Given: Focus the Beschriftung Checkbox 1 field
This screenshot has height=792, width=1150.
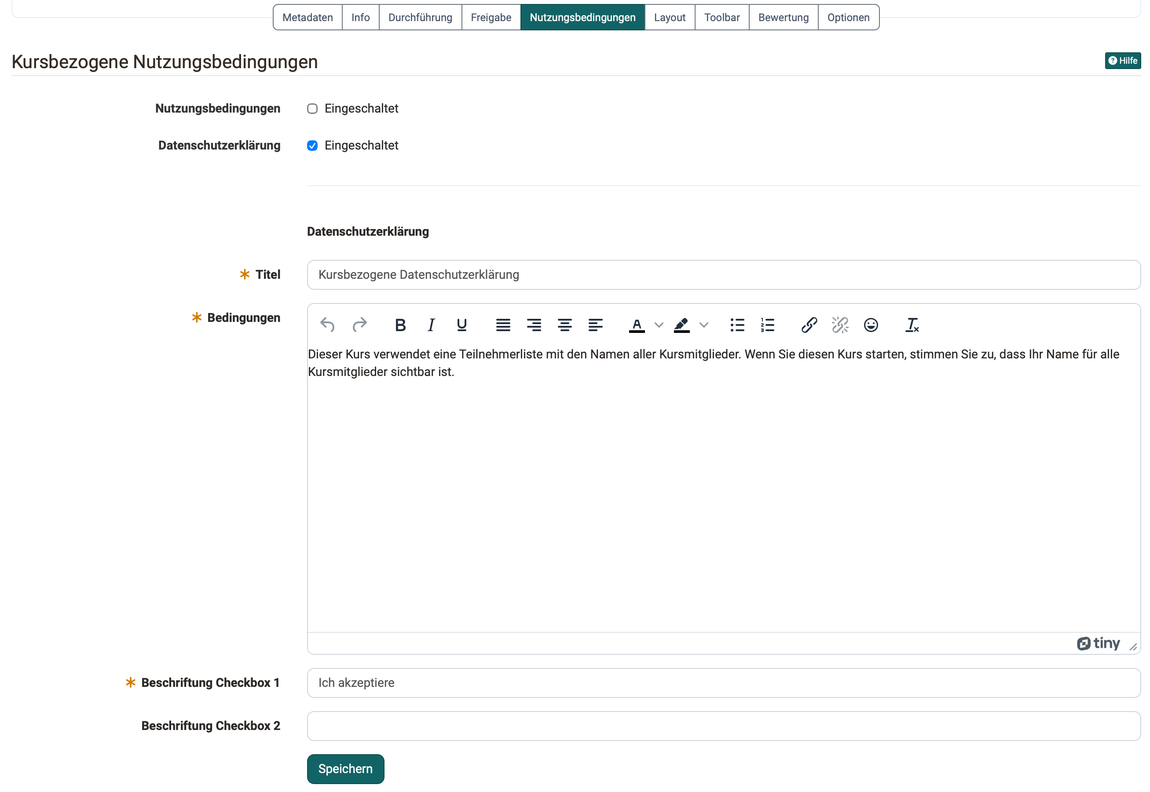Looking at the screenshot, I should point(724,683).
